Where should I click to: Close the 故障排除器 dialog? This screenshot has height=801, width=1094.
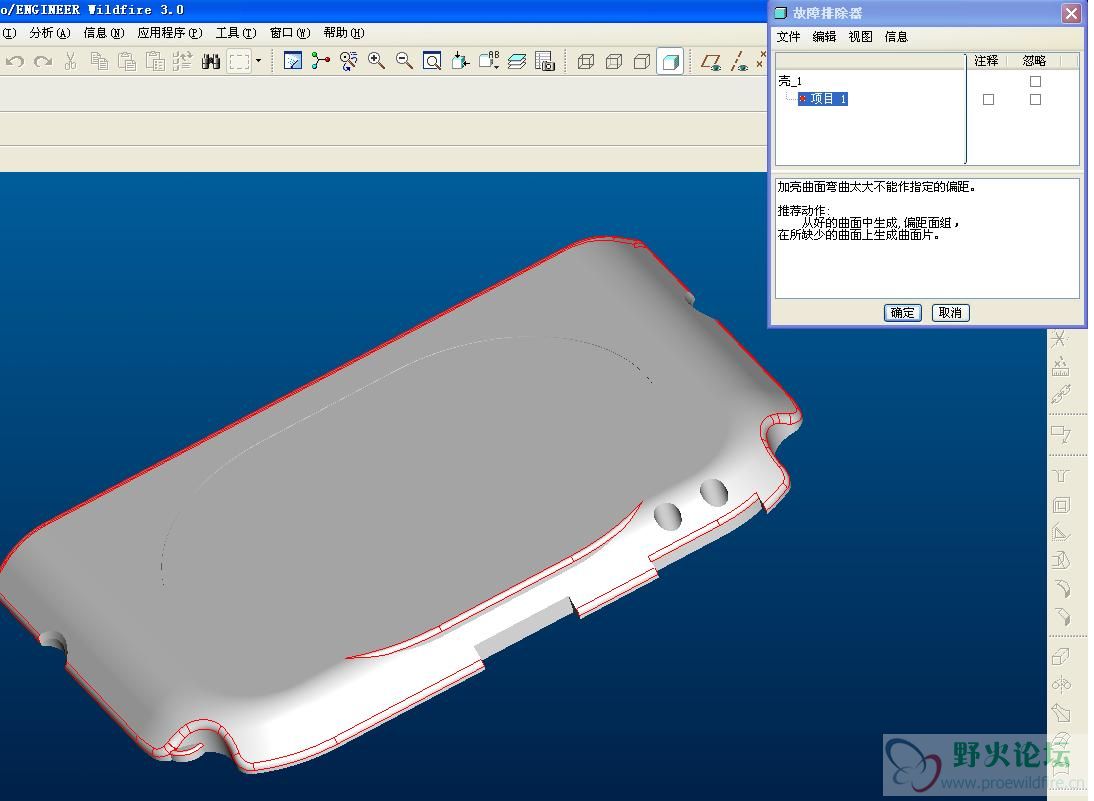click(1071, 13)
